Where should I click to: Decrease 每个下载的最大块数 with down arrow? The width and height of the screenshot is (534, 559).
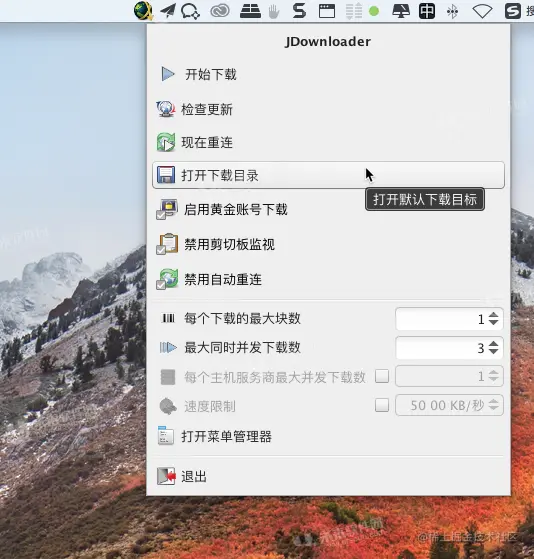coord(493,322)
